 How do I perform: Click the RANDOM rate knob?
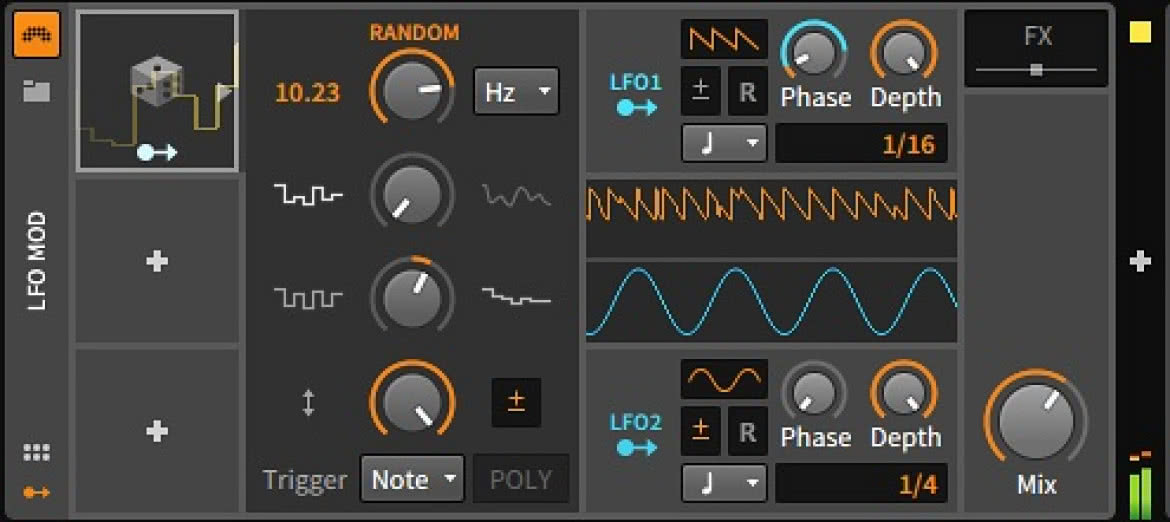point(412,92)
